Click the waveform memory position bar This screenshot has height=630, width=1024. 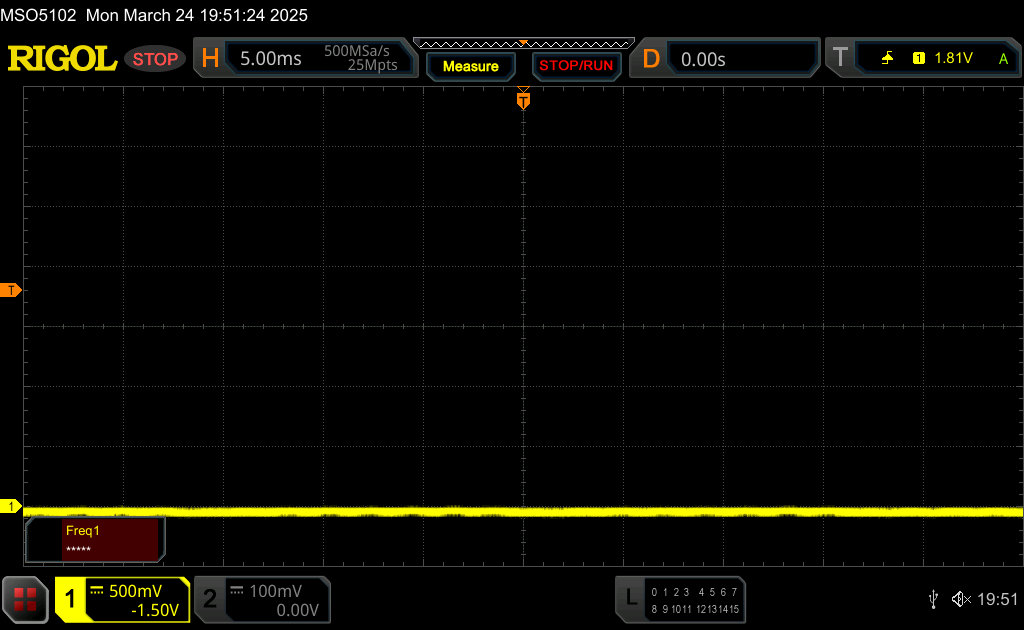[x=524, y=44]
